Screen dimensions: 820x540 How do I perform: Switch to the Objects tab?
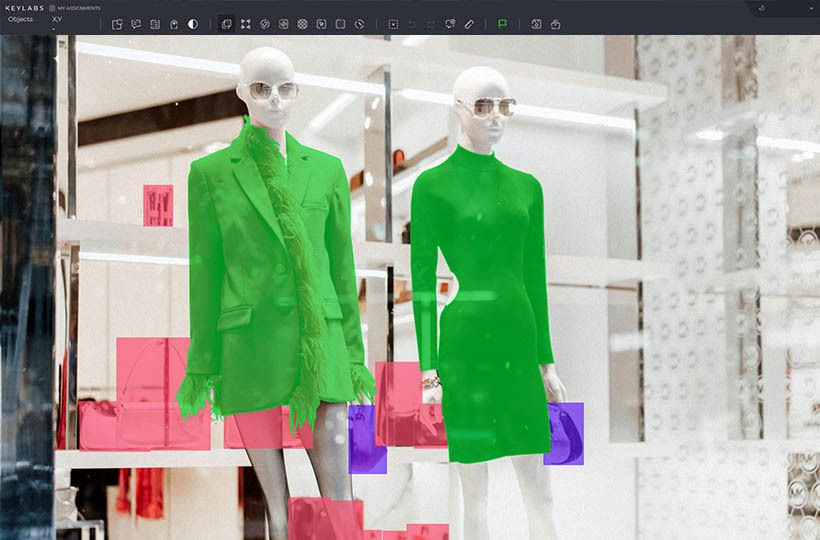(20, 19)
